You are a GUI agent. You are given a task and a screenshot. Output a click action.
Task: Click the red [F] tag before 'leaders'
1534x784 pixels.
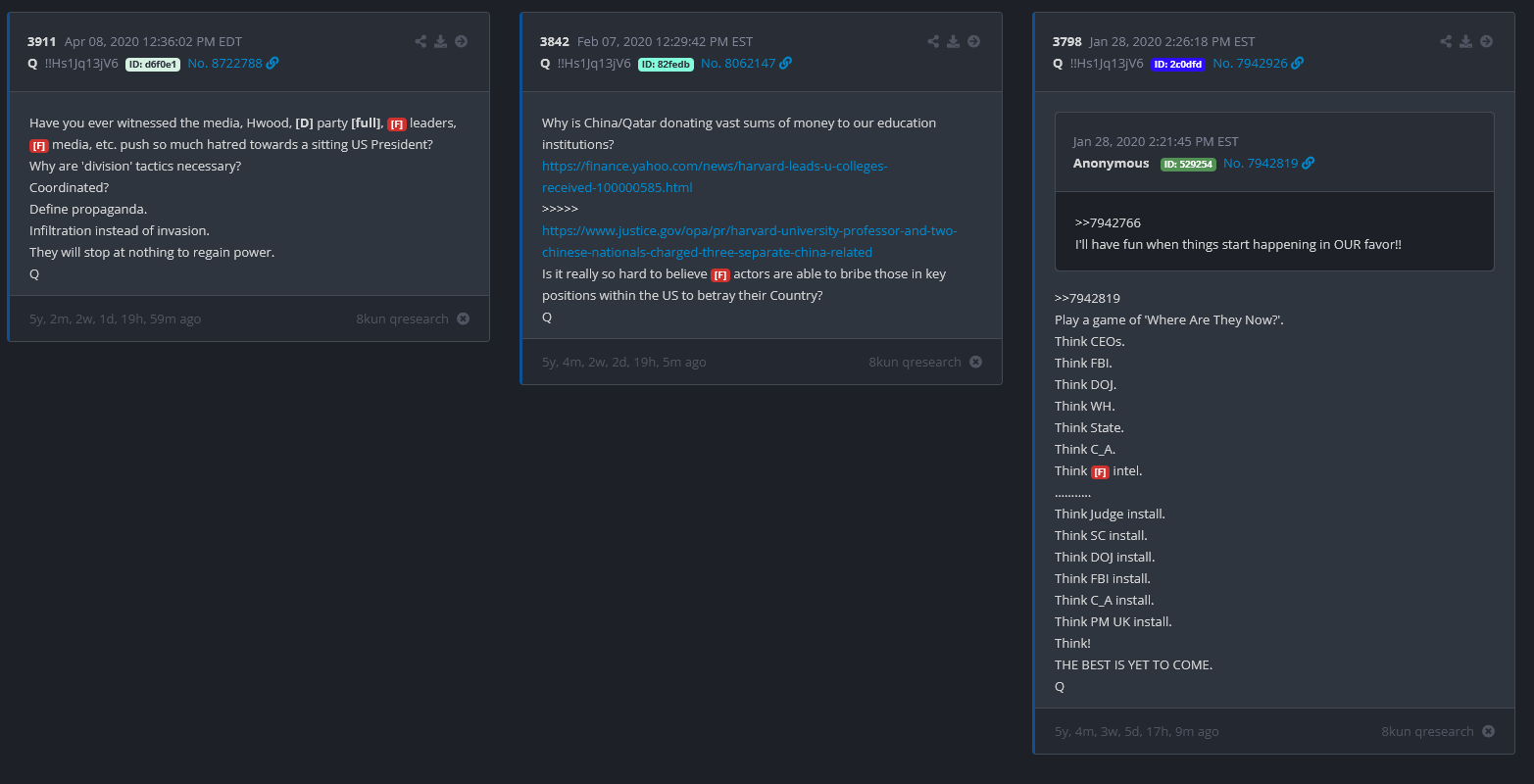click(397, 123)
